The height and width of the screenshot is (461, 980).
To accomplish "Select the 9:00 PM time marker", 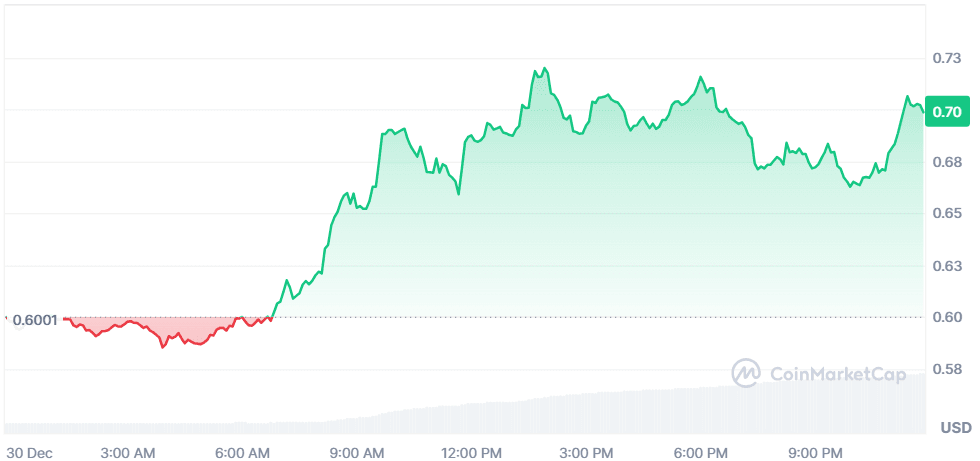I will (815, 452).
